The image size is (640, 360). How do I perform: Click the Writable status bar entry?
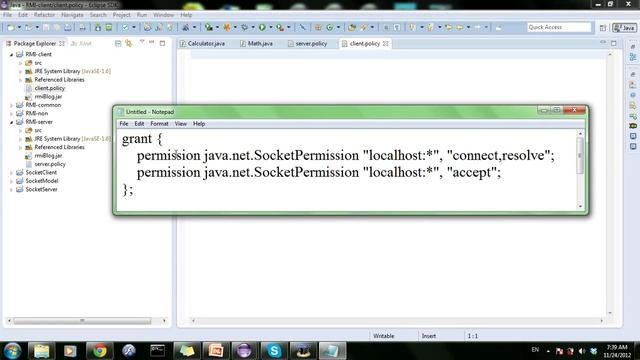pyautogui.click(x=384, y=336)
